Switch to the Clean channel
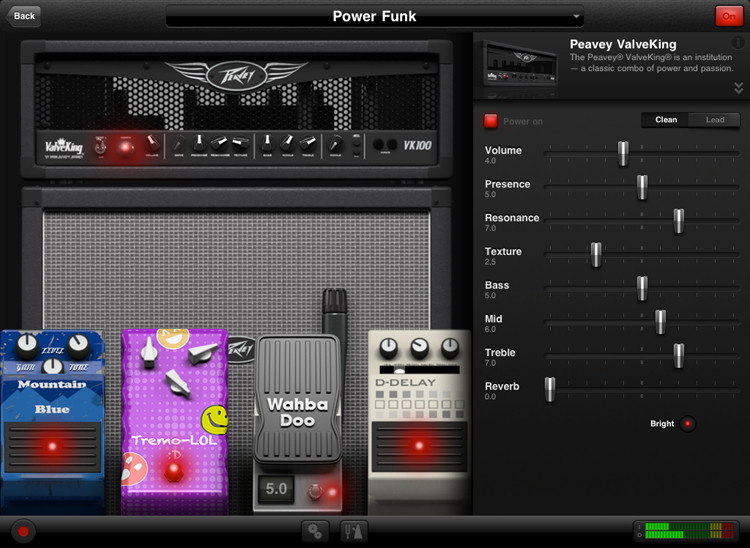 pyautogui.click(x=665, y=120)
